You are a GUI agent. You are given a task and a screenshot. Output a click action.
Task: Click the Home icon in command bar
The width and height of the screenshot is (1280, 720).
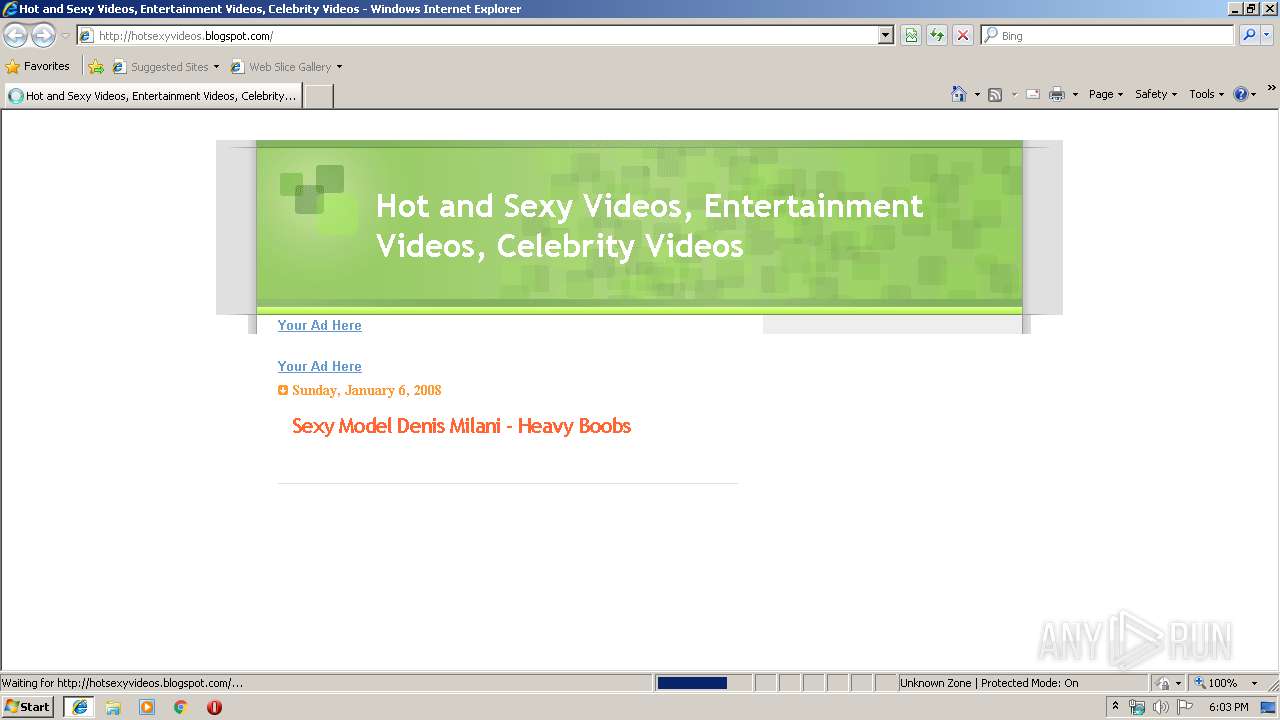click(x=959, y=94)
